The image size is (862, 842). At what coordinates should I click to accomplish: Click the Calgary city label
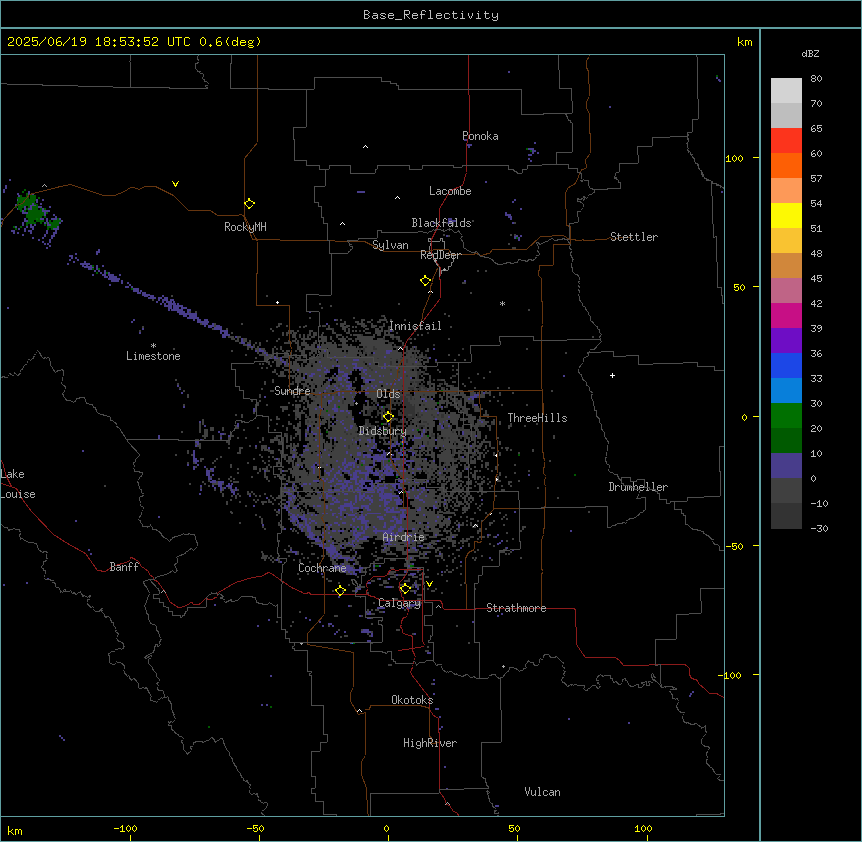tap(400, 603)
